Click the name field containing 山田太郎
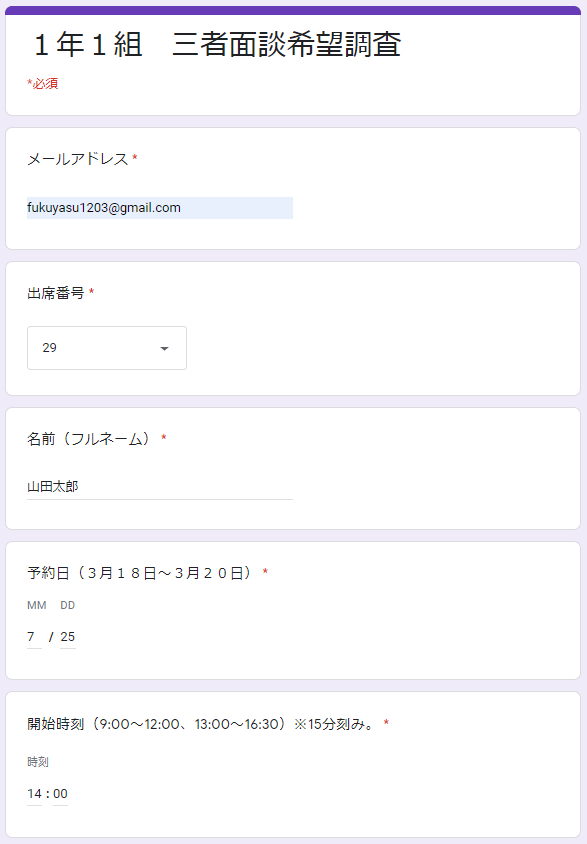Screen dimensions: 587x844 coord(160,487)
